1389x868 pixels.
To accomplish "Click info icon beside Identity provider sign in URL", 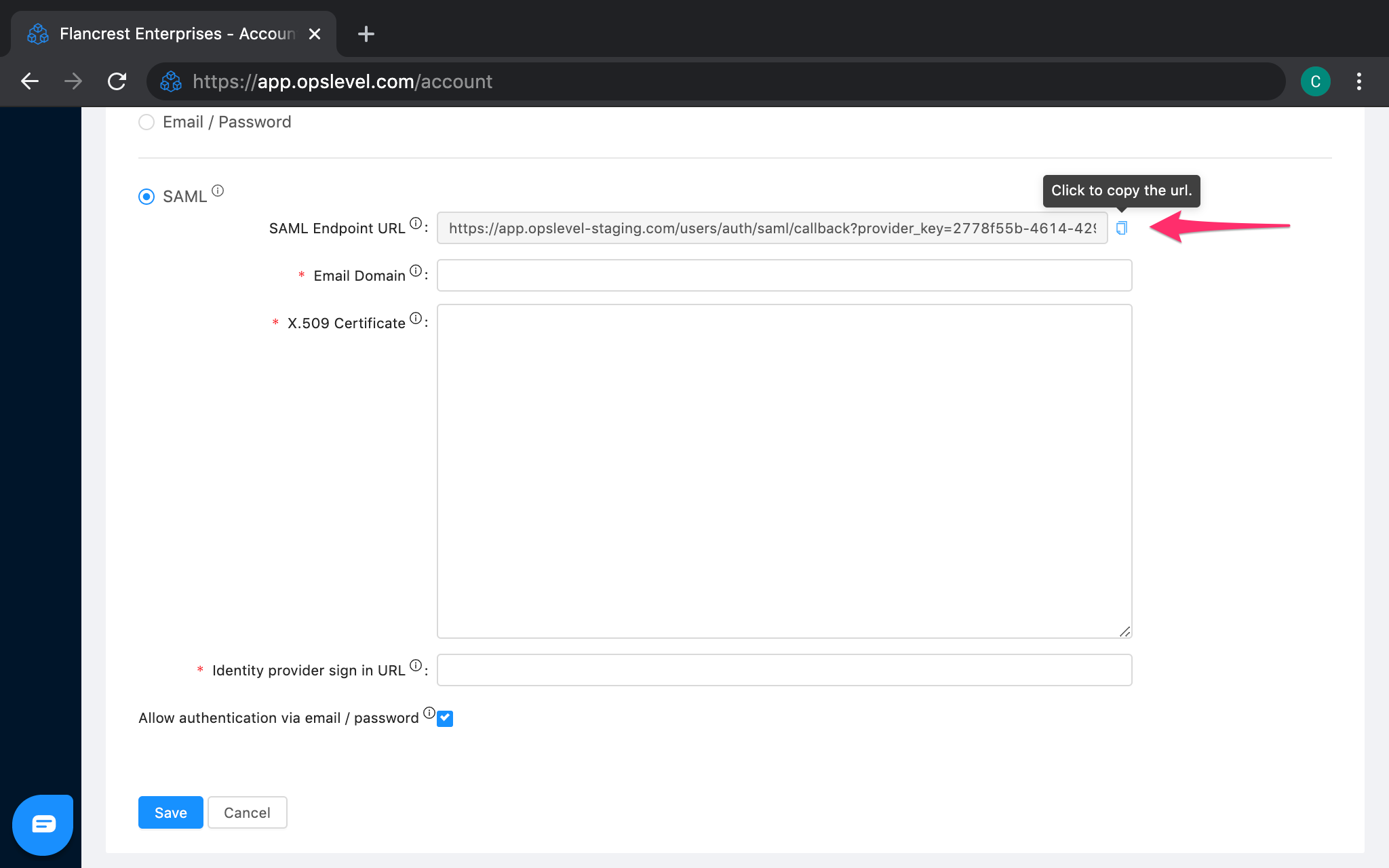I will [x=416, y=665].
